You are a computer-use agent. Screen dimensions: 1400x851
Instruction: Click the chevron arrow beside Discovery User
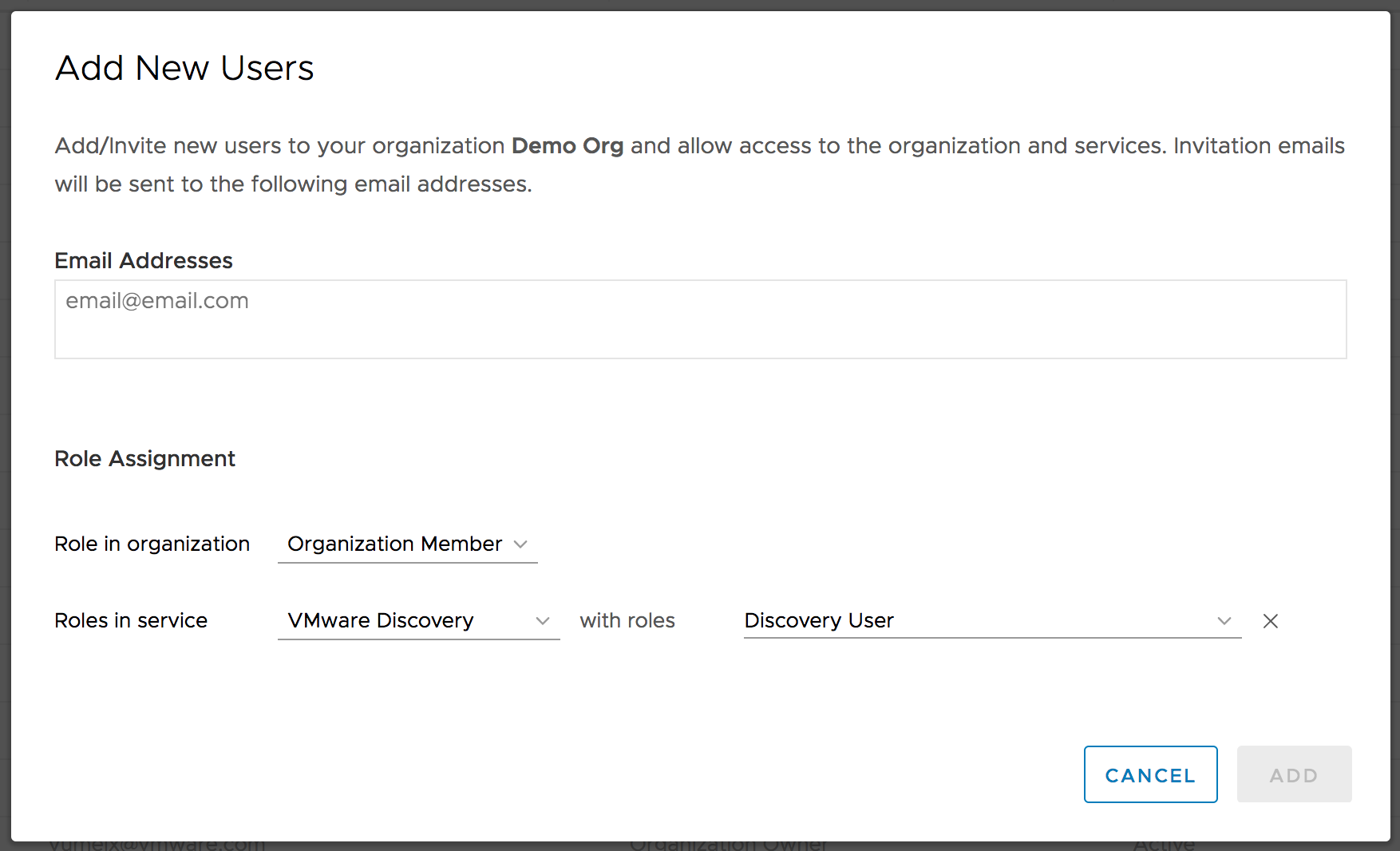pos(1224,621)
